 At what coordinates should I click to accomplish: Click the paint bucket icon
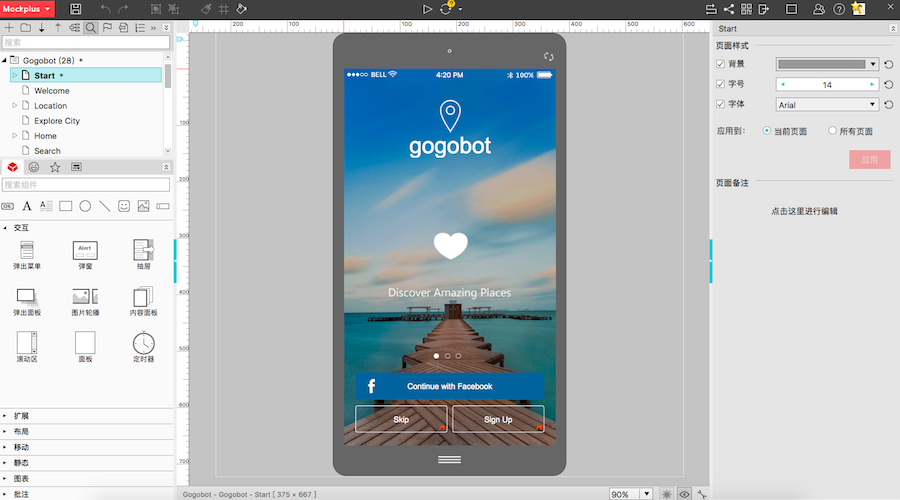[242, 9]
